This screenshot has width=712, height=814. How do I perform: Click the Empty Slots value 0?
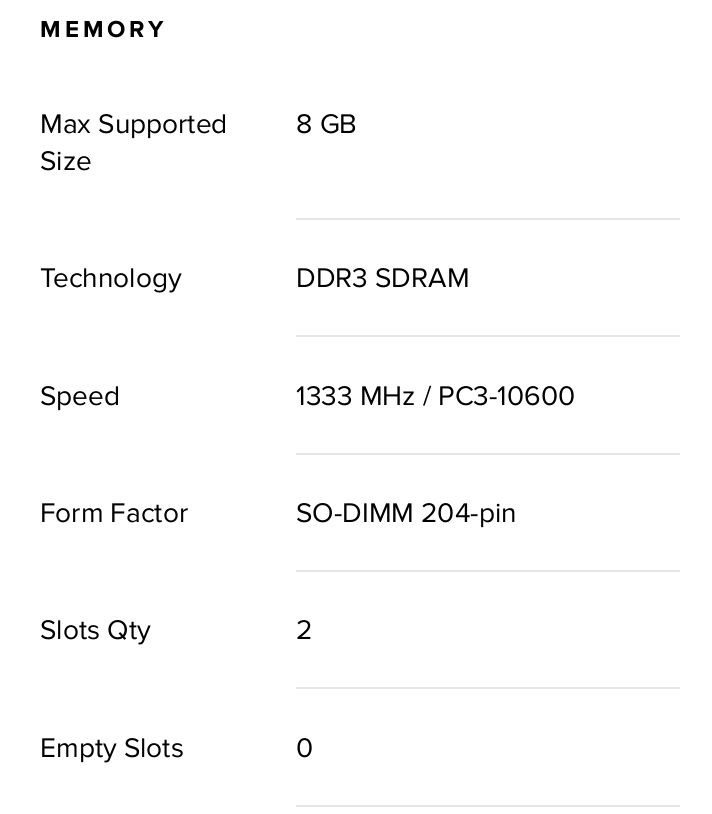[304, 748]
